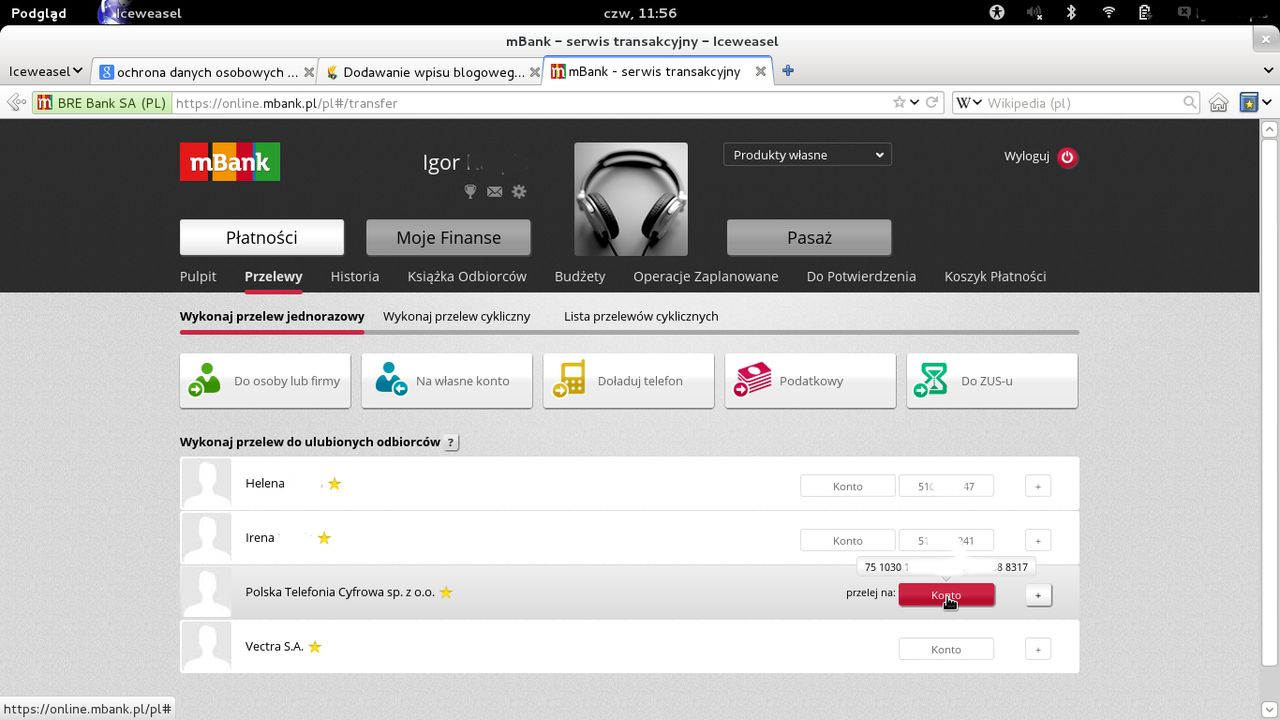Open the envelope messages icon
Image resolution: width=1280 pixels, height=720 pixels.
[494, 191]
